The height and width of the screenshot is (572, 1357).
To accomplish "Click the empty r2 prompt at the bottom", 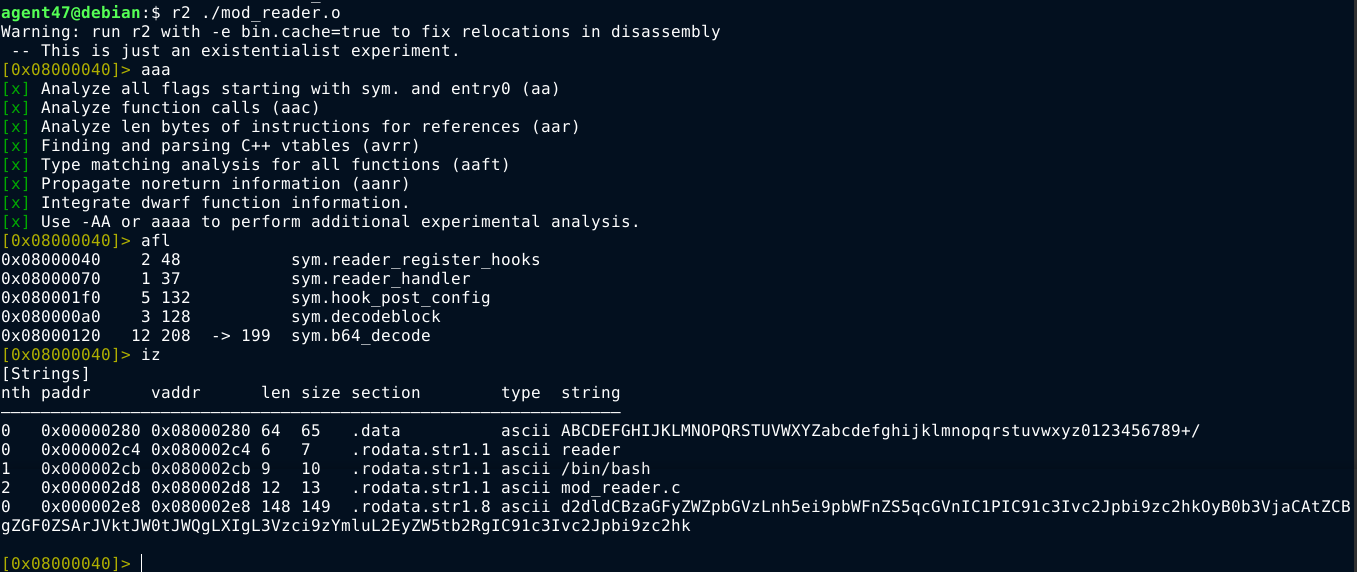I will coord(142,564).
